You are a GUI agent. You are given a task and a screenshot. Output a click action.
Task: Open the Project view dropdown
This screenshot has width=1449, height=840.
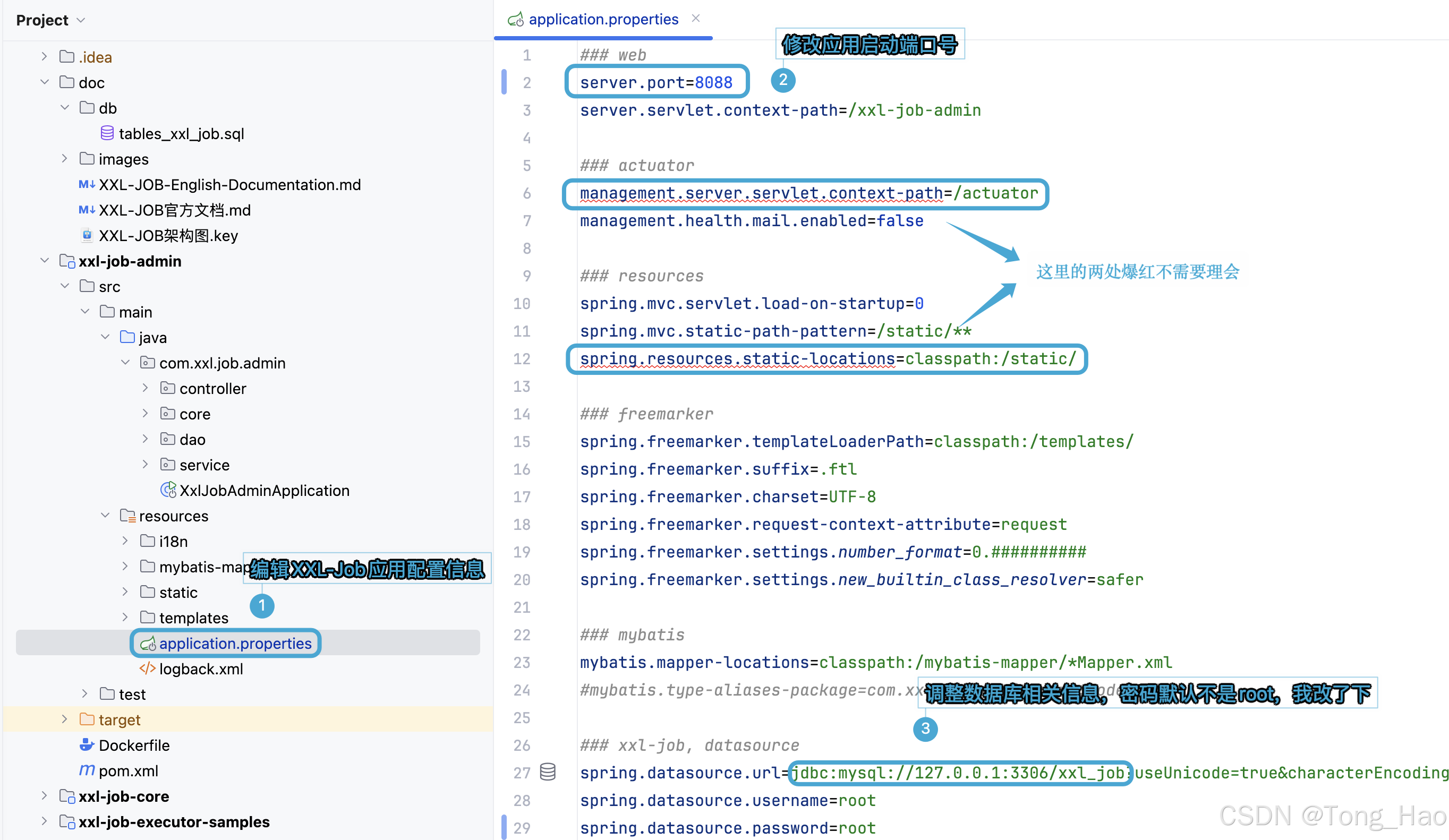click(81, 20)
